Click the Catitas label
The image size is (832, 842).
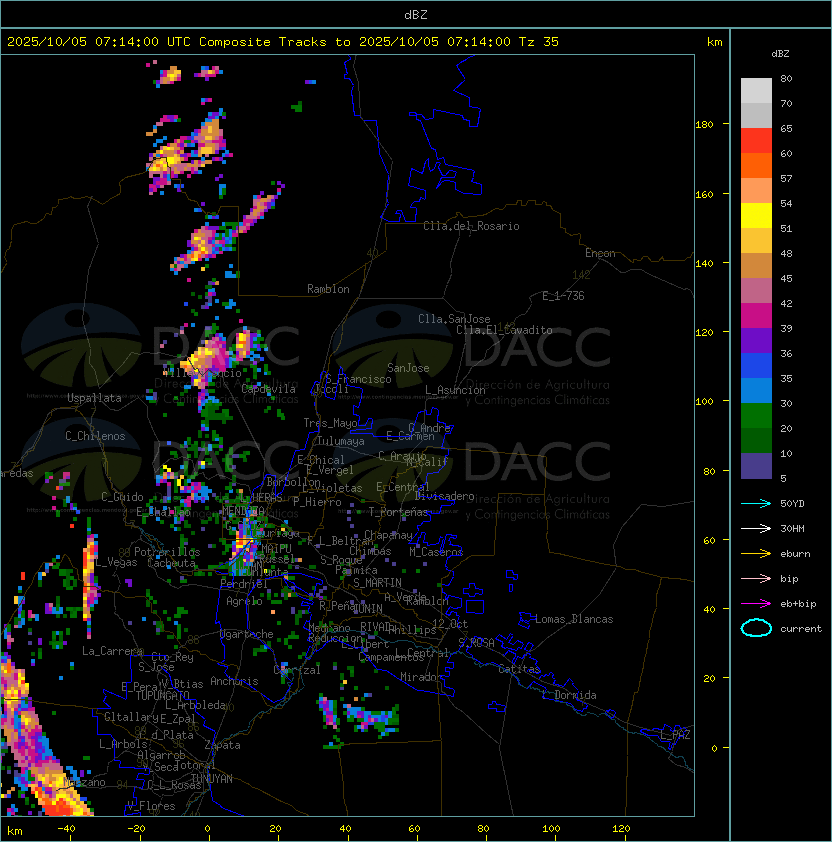pos(519,669)
